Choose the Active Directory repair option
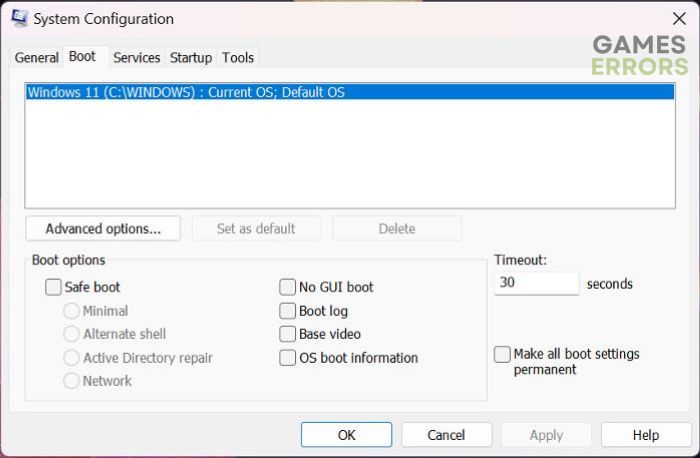Screen dimensions: 700x458 [x=71, y=358]
